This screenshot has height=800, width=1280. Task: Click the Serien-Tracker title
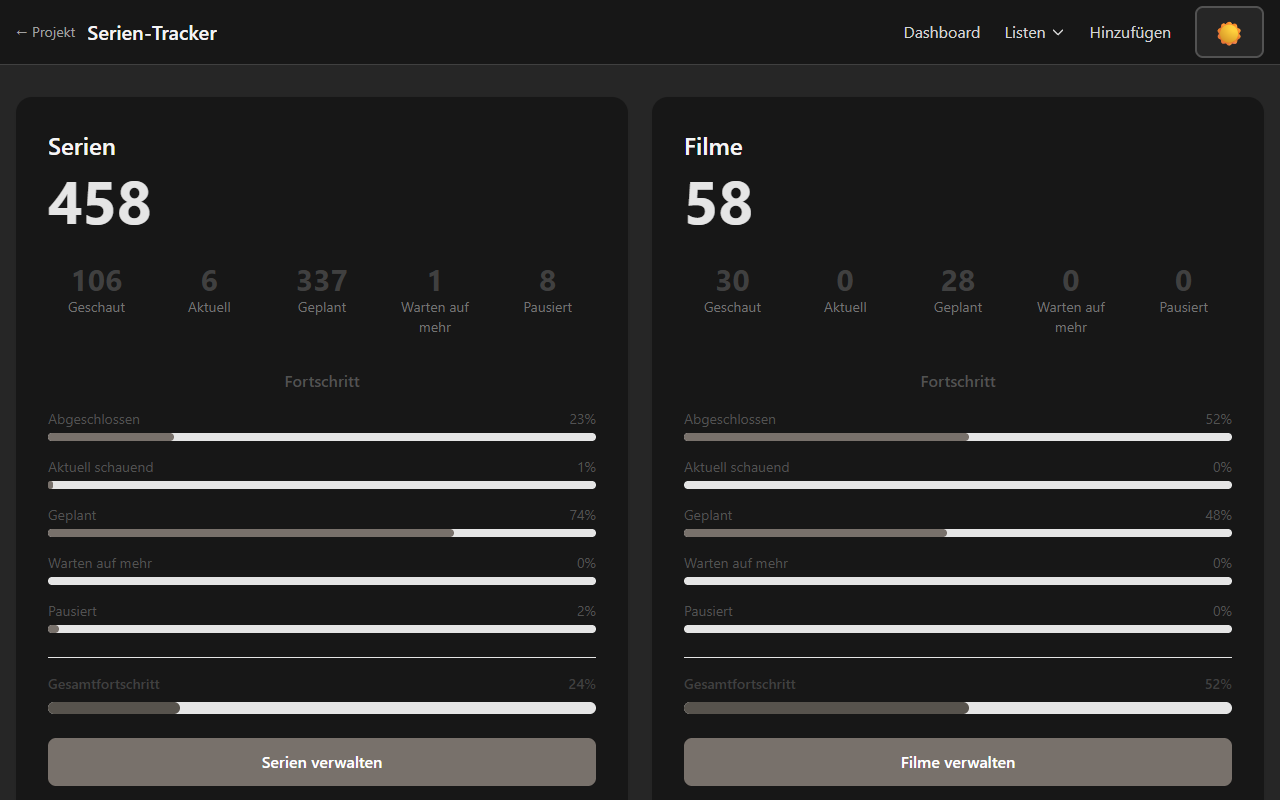(152, 33)
